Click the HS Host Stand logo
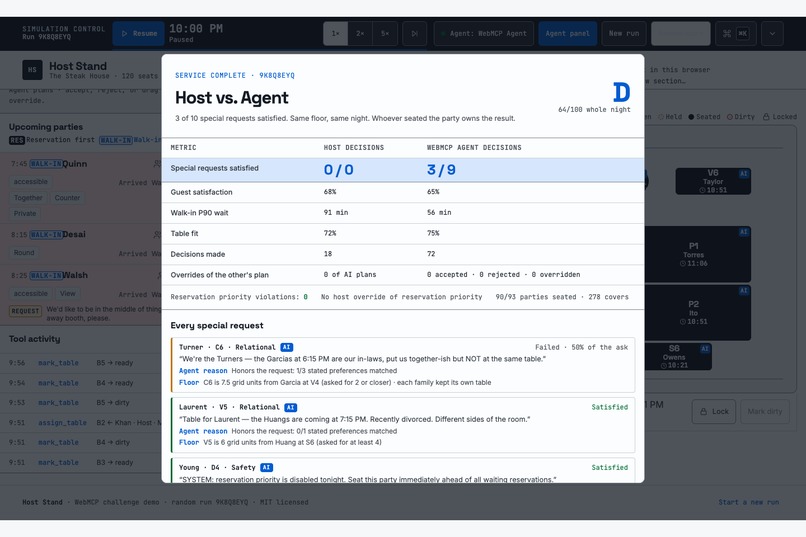This screenshot has height=537, width=806. [x=32, y=70]
